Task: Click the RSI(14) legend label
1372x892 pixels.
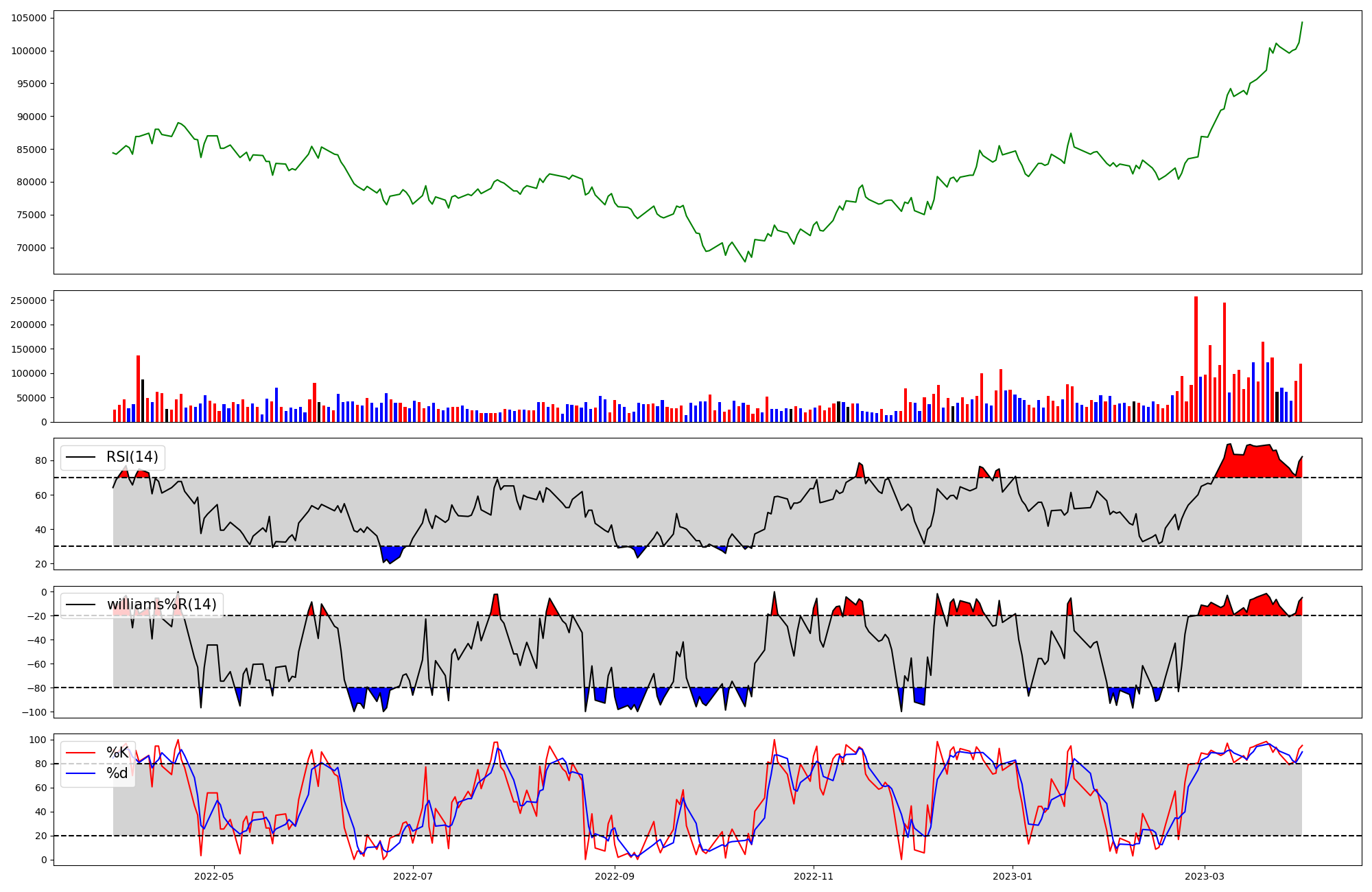Action: 132,457
